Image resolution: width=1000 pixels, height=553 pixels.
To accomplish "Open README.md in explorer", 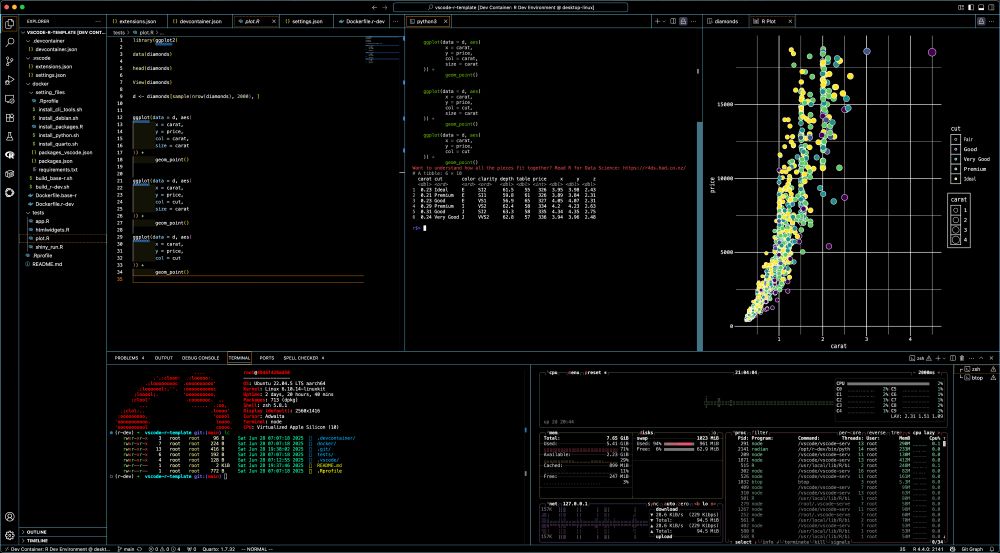I will click(x=64, y=264).
